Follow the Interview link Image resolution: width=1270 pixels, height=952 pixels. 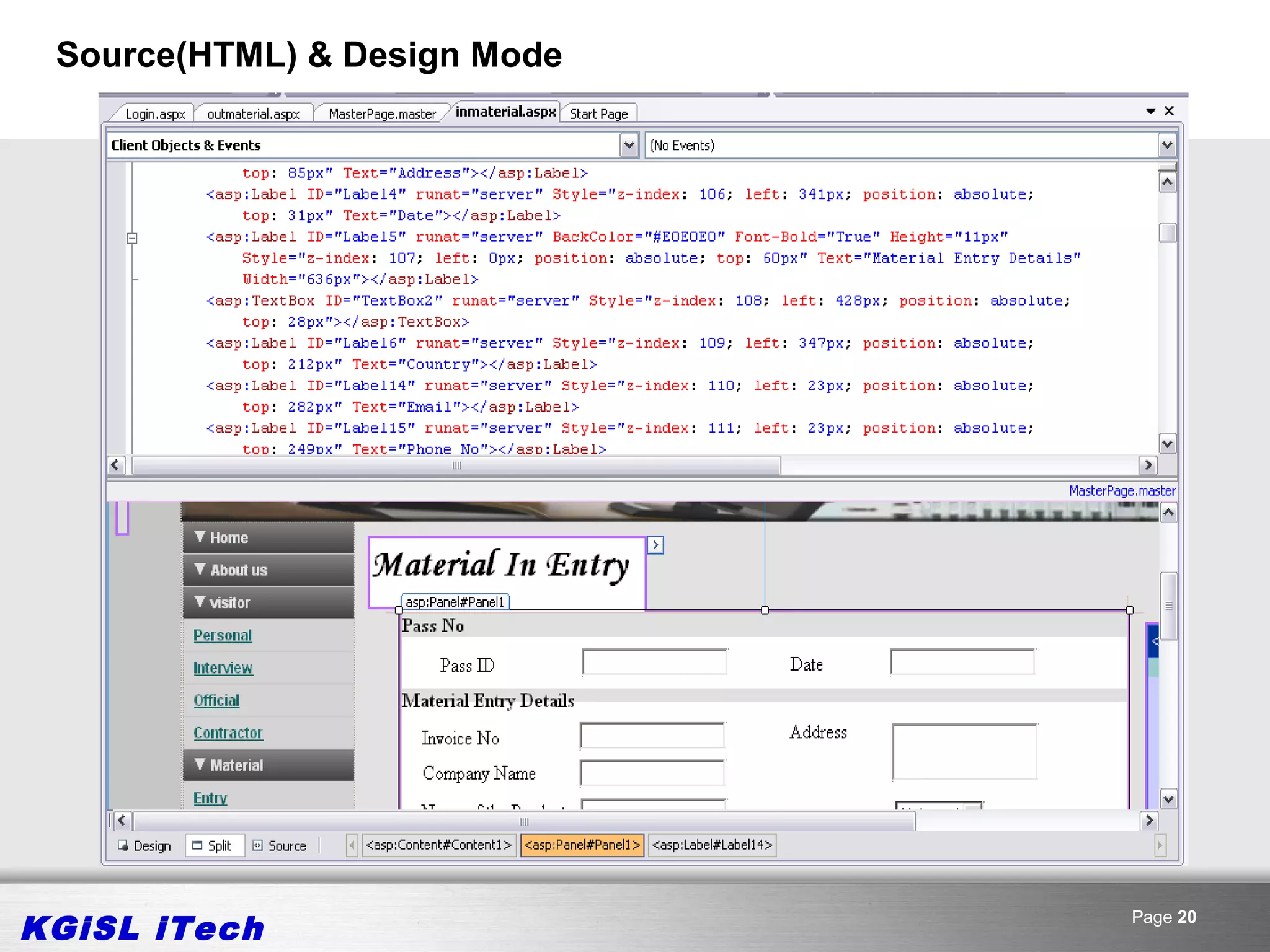(x=223, y=668)
